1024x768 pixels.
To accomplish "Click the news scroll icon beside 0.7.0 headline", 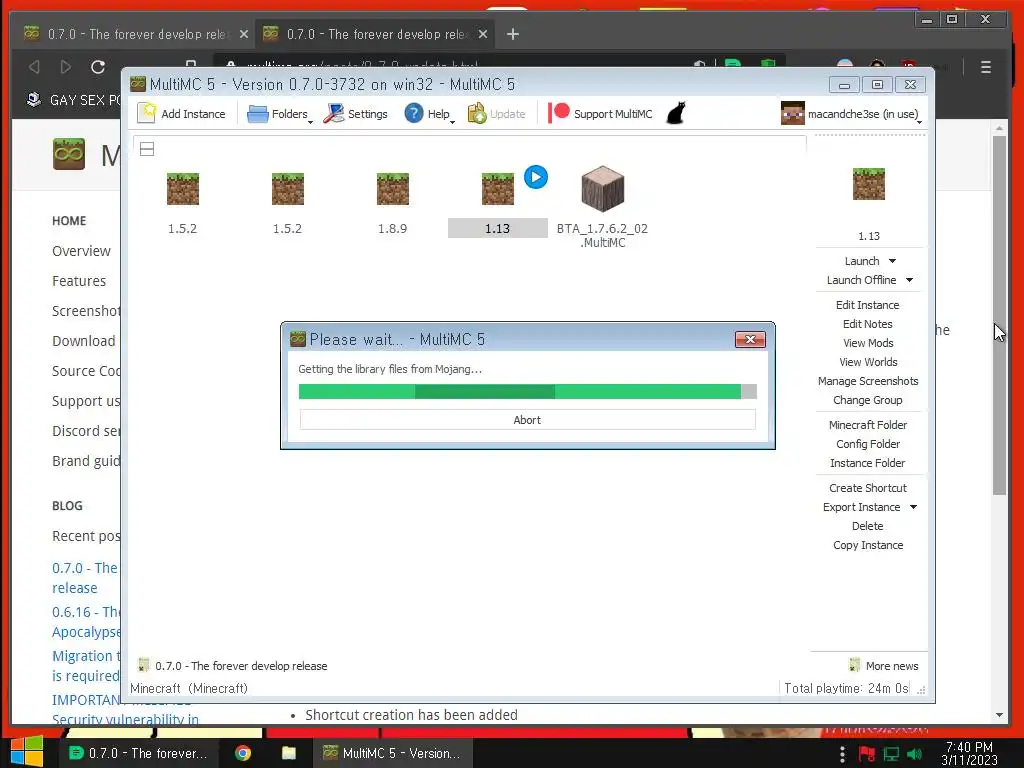I will coord(144,665).
